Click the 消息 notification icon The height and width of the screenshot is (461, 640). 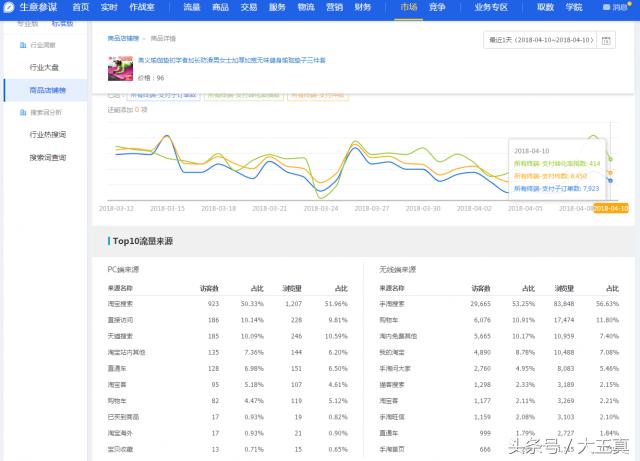[607, 7]
